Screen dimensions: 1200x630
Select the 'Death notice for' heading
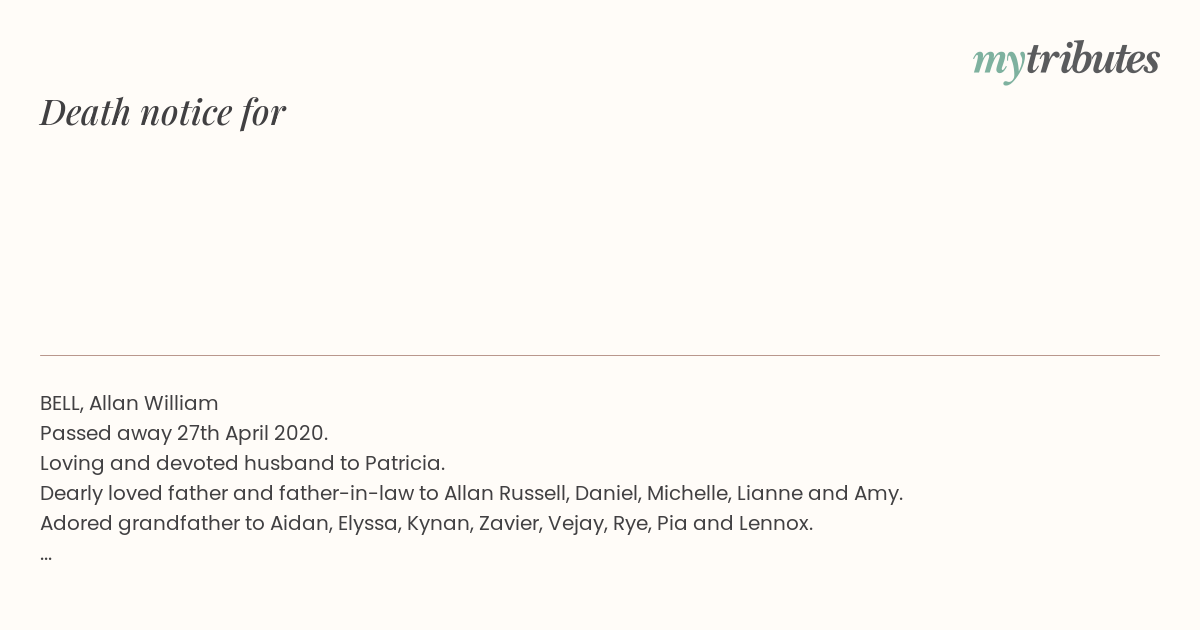[163, 112]
